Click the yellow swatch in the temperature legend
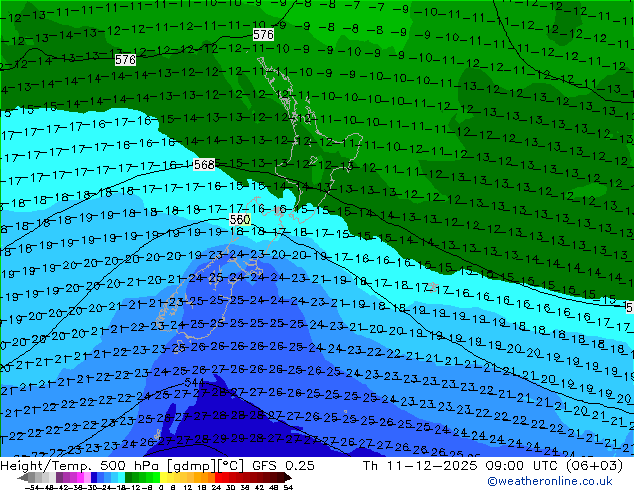Image resolution: width=634 pixels, height=490 pixels. (x=163, y=477)
